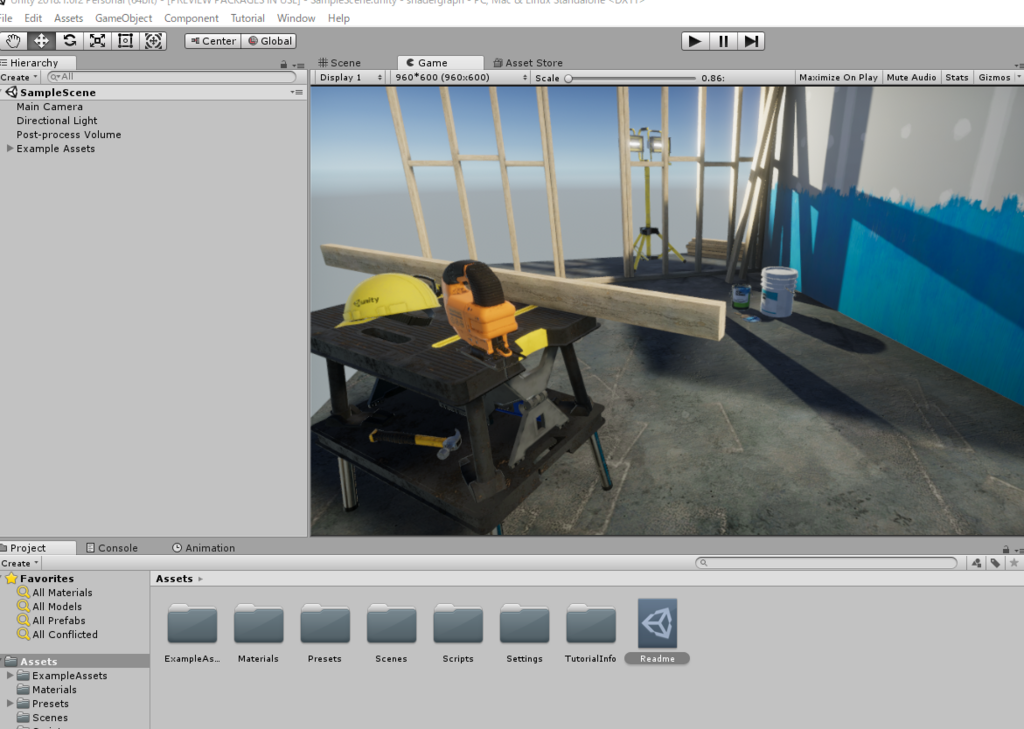
Task: Select All Conflicted favorite
Action: click(x=65, y=634)
